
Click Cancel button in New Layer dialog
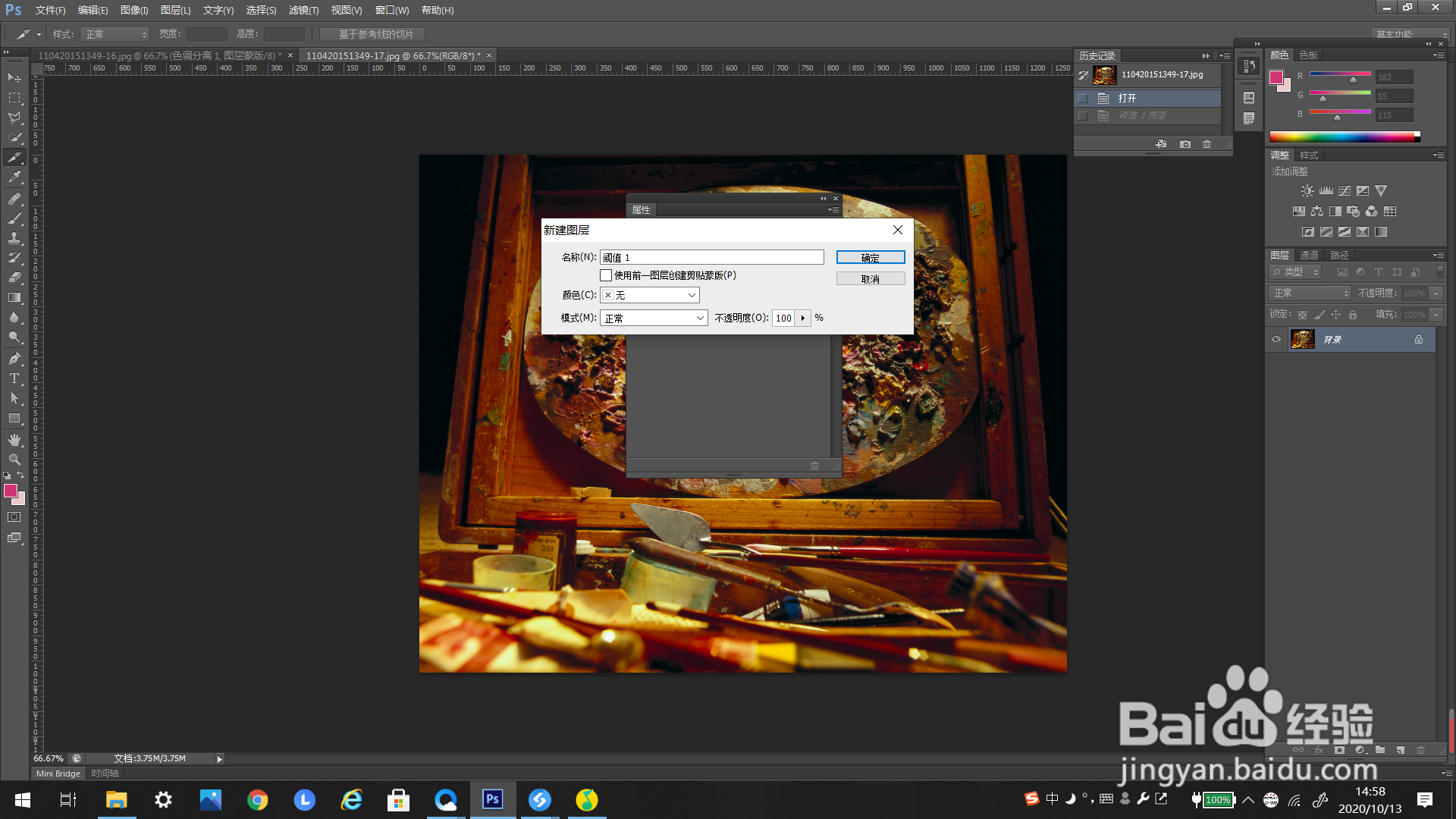coord(870,279)
